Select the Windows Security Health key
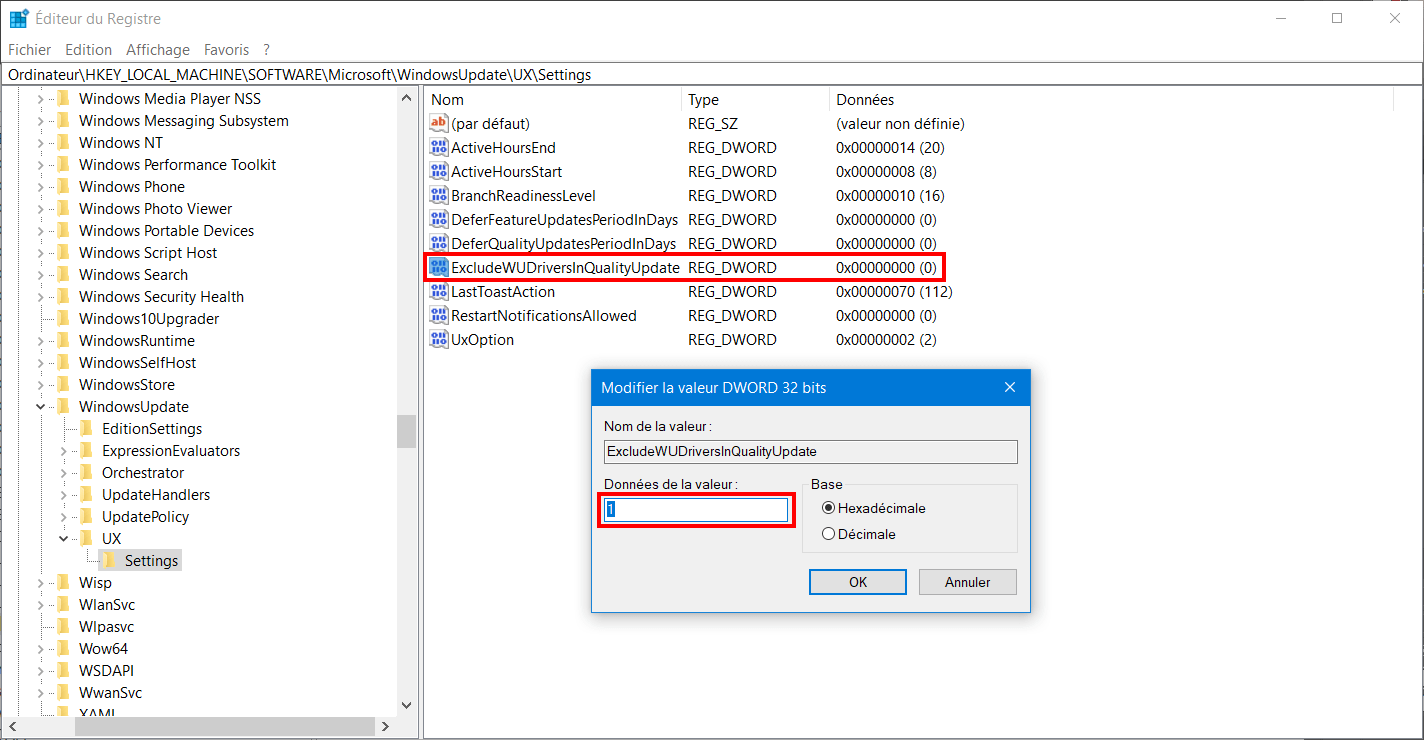This screenshot has height=740, width=1424. 161,296
